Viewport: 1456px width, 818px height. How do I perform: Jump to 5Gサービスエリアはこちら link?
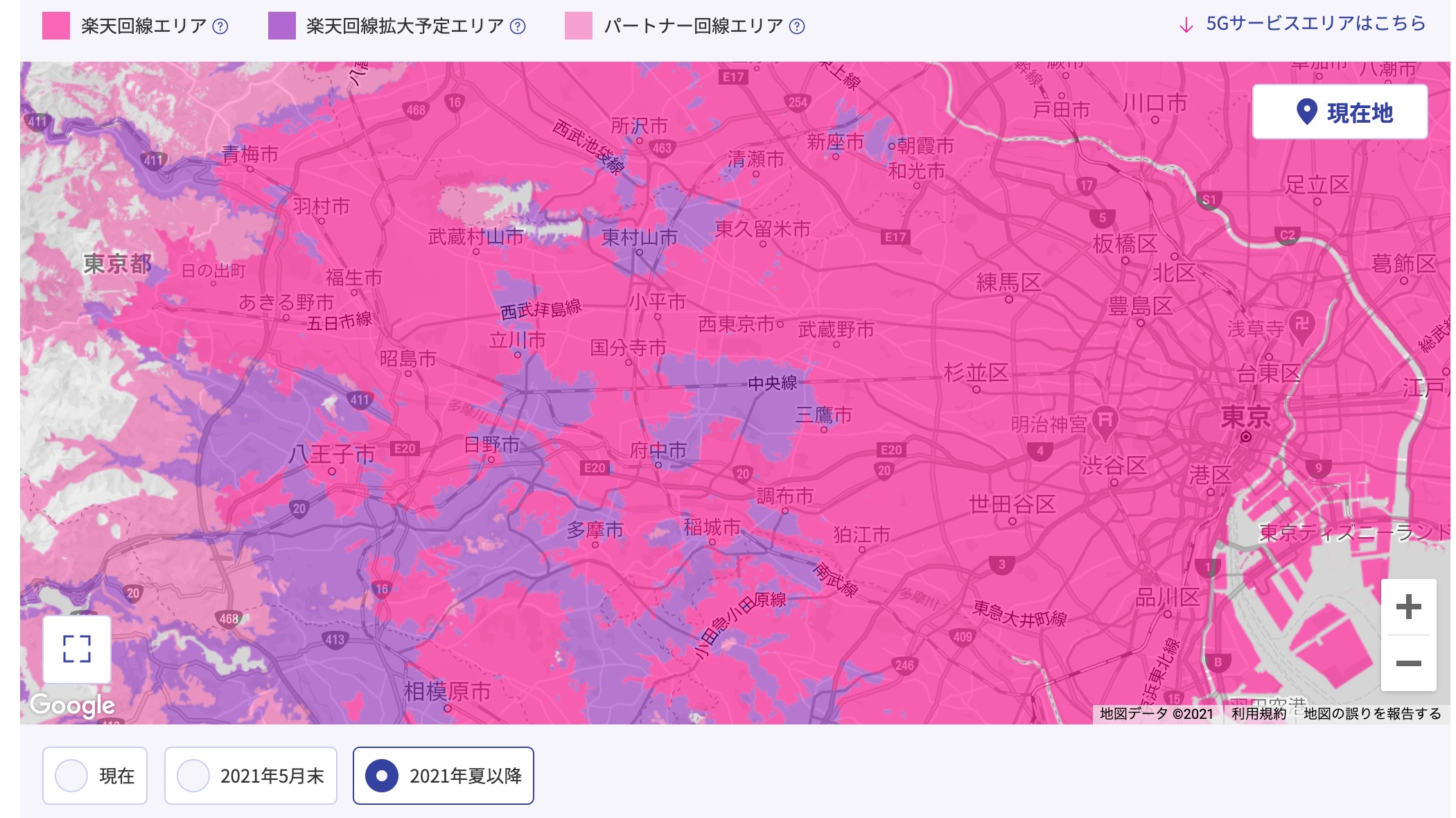pyautogui.click(x=1315, y=24)
